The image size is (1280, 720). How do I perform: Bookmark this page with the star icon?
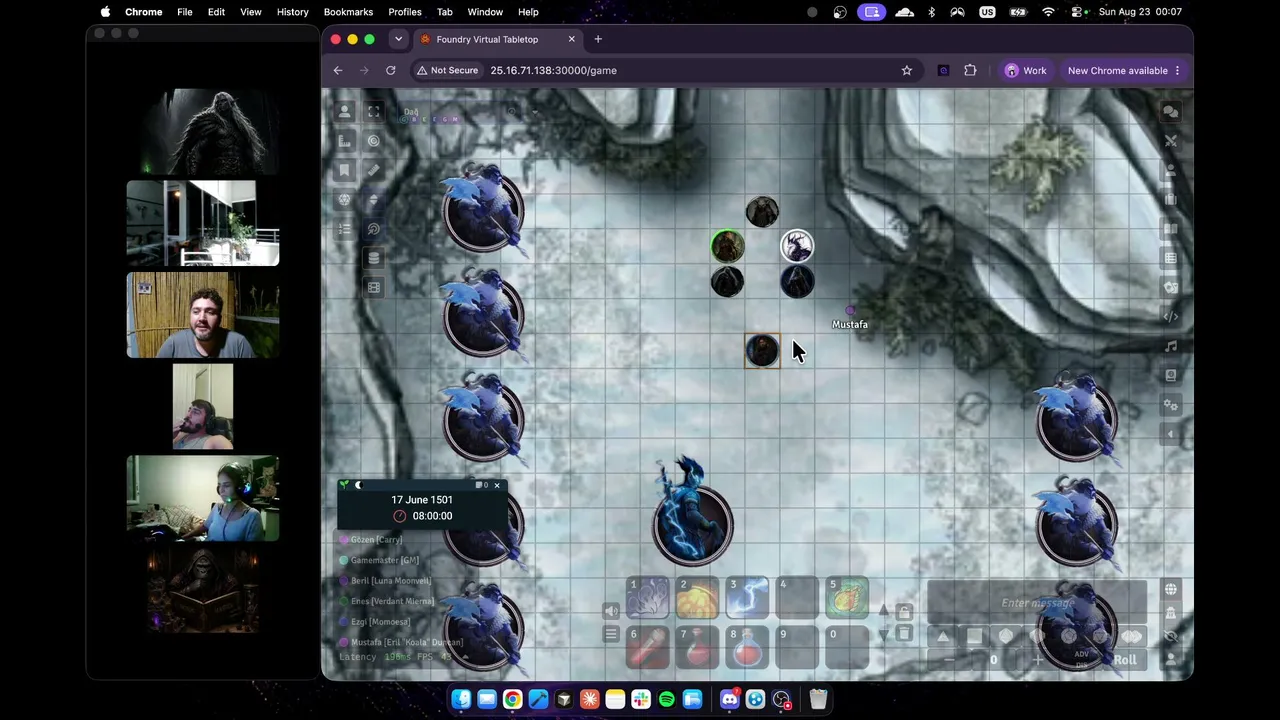click(x=907, y=71)
